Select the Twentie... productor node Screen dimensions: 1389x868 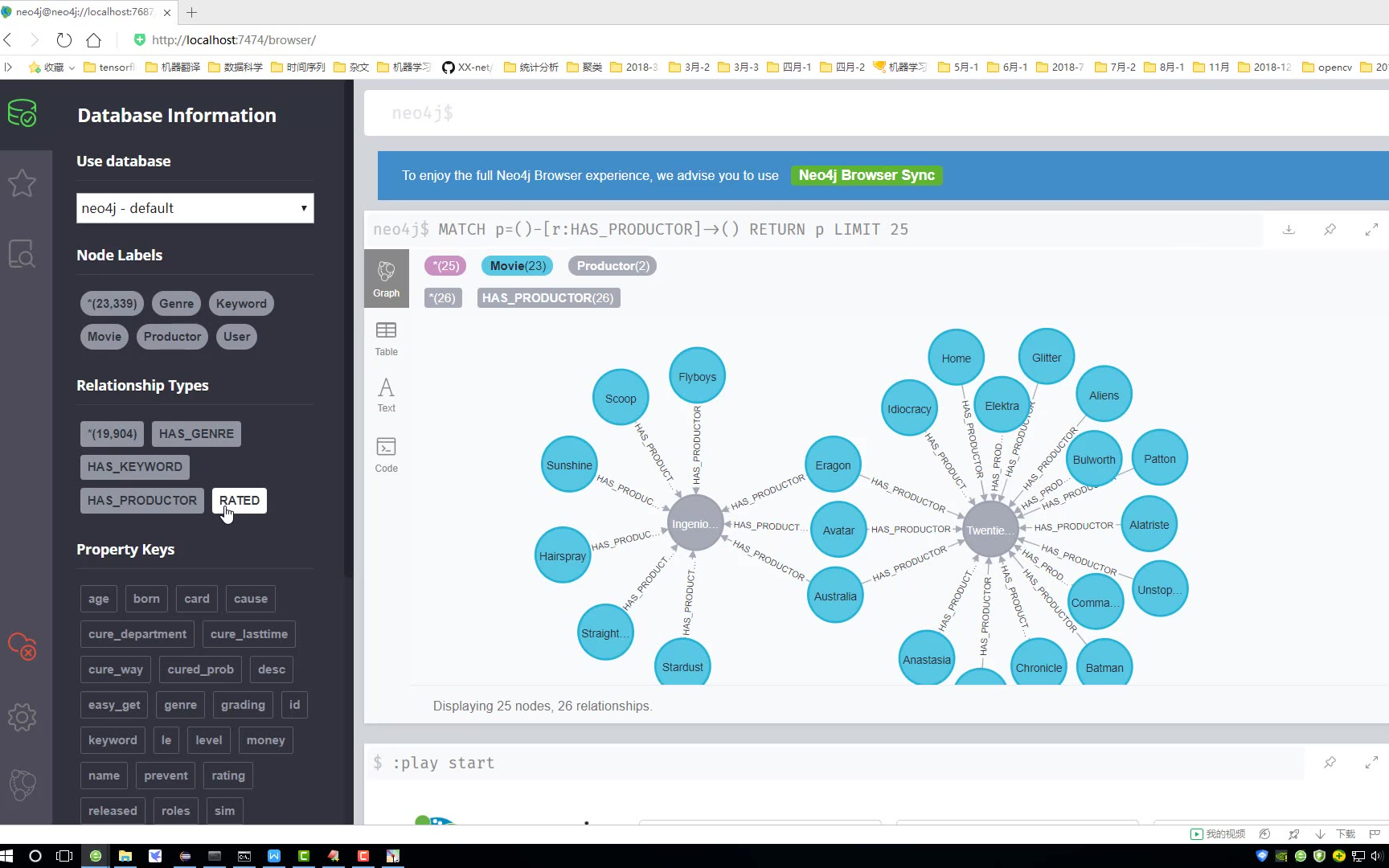tap(990, 530)
